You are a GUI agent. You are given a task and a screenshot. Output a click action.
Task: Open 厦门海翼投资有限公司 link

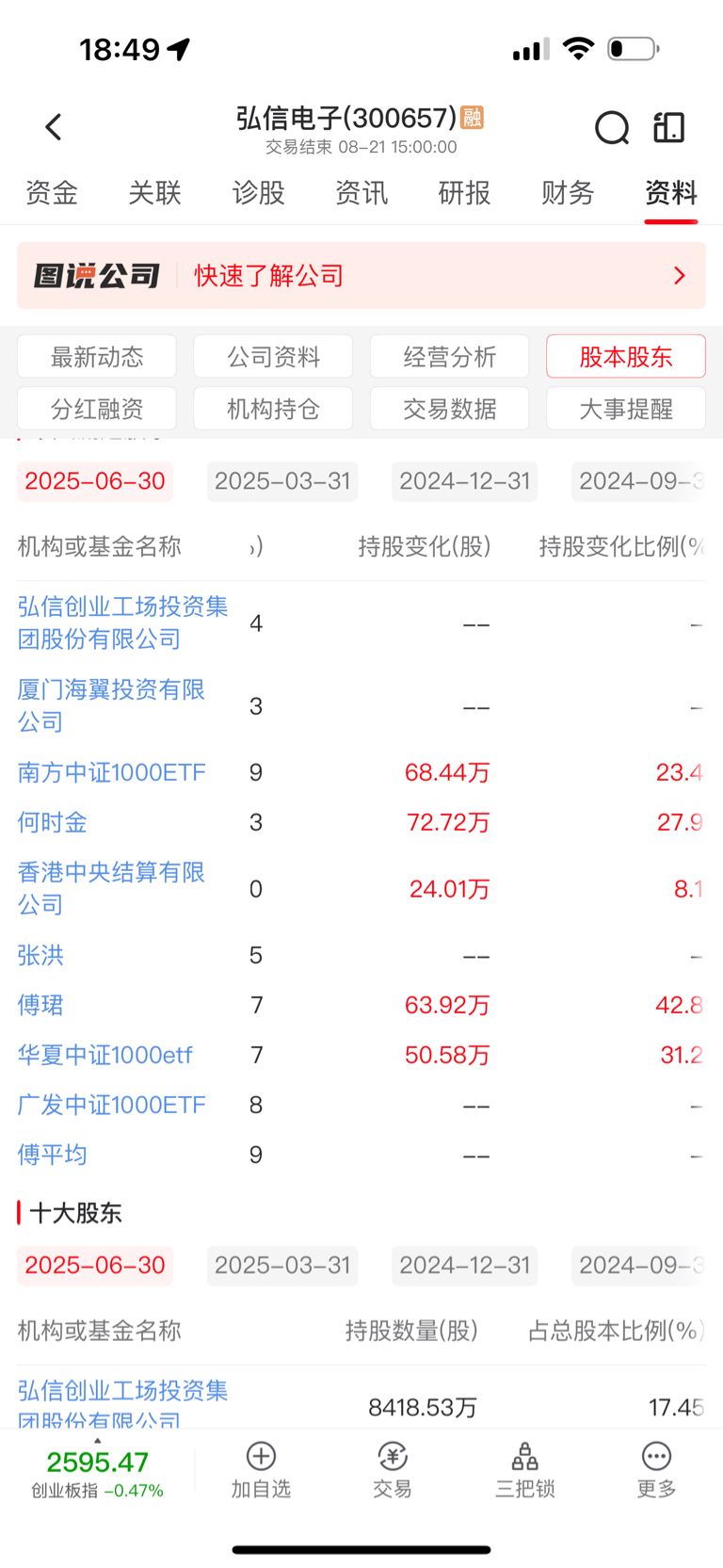[111, 705]
